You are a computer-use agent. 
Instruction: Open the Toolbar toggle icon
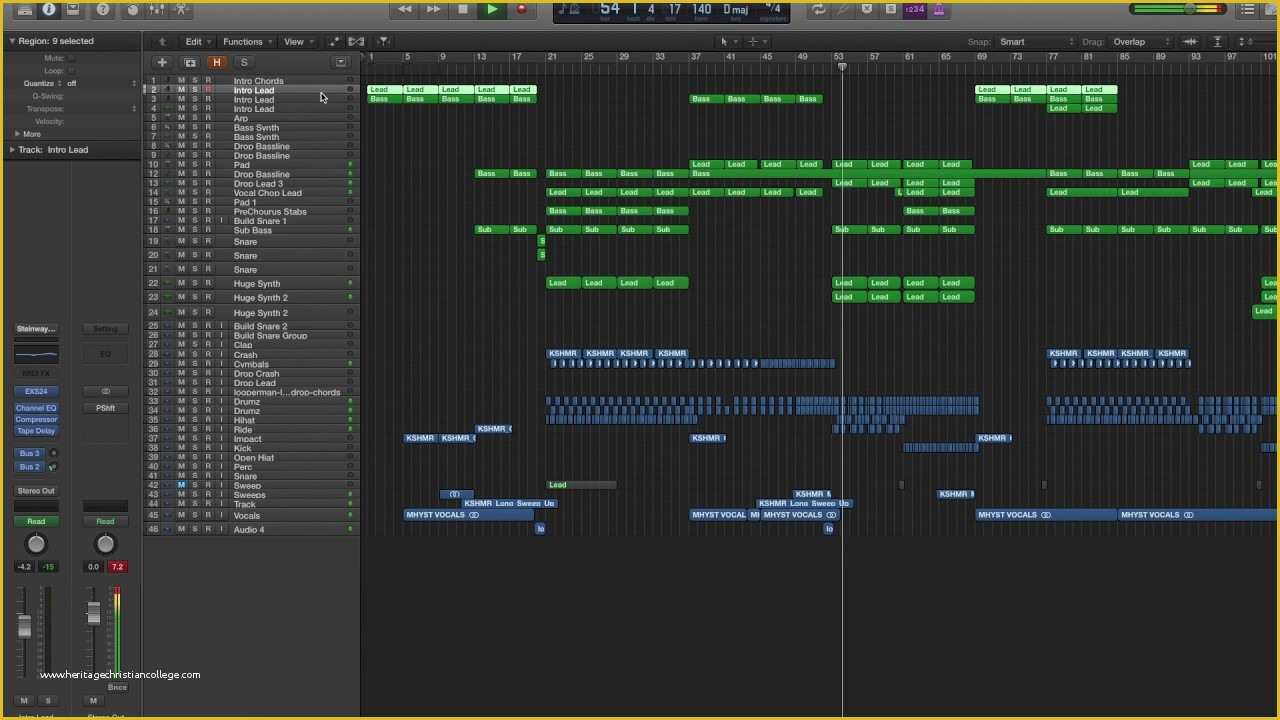72,9
